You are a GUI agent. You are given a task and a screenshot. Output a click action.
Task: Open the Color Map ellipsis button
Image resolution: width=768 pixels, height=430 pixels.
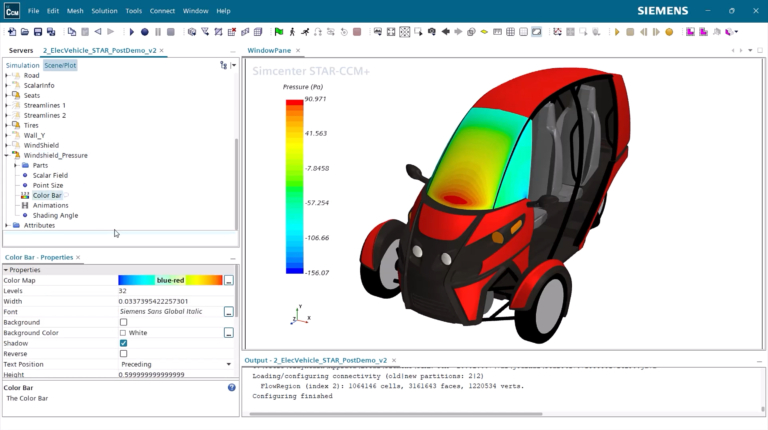coord(229,281)
